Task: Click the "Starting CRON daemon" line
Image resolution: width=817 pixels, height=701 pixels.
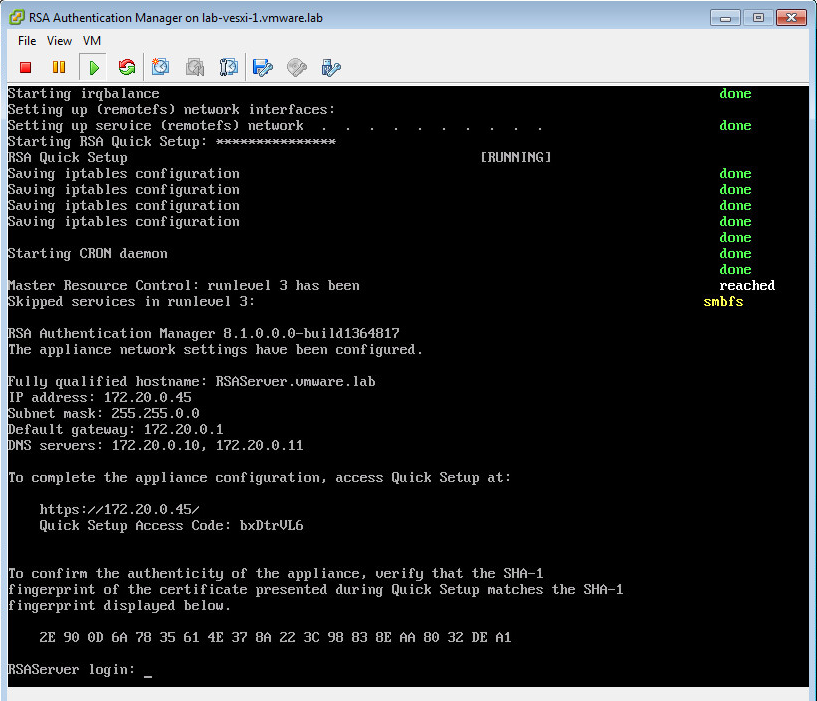Action: click(88, 254)
